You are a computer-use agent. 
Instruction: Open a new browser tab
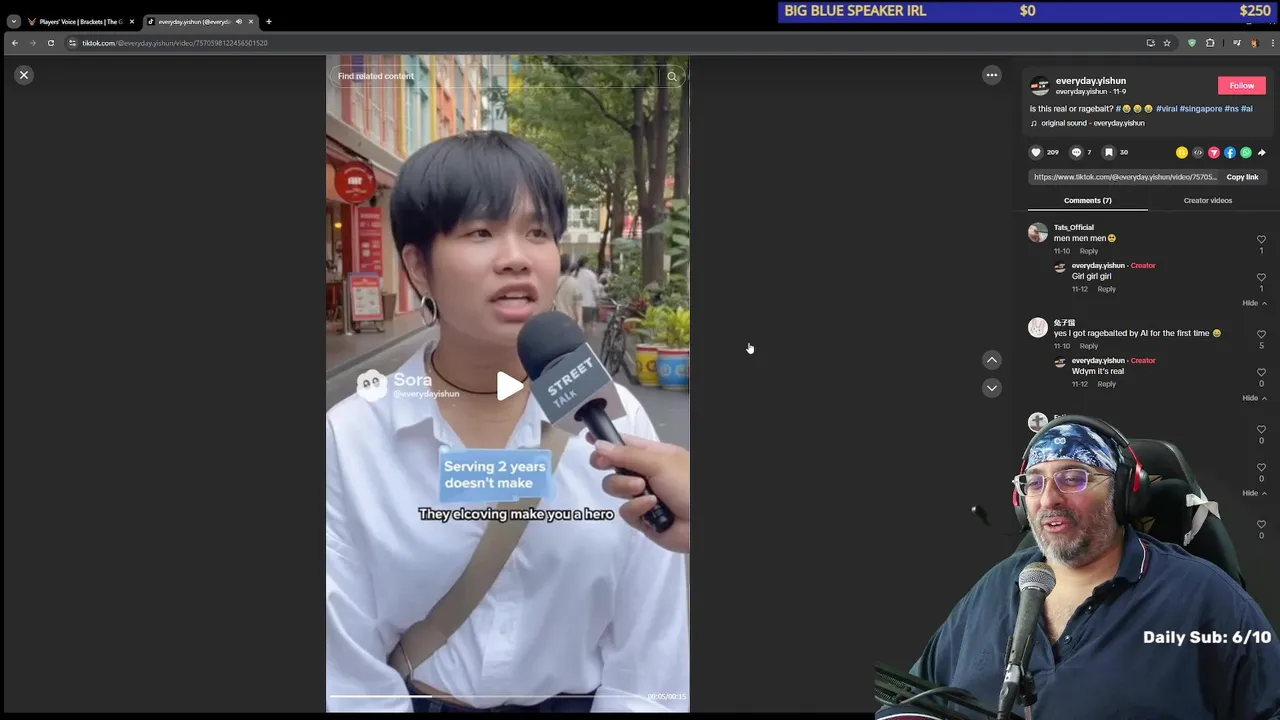(x=268, y=21)
